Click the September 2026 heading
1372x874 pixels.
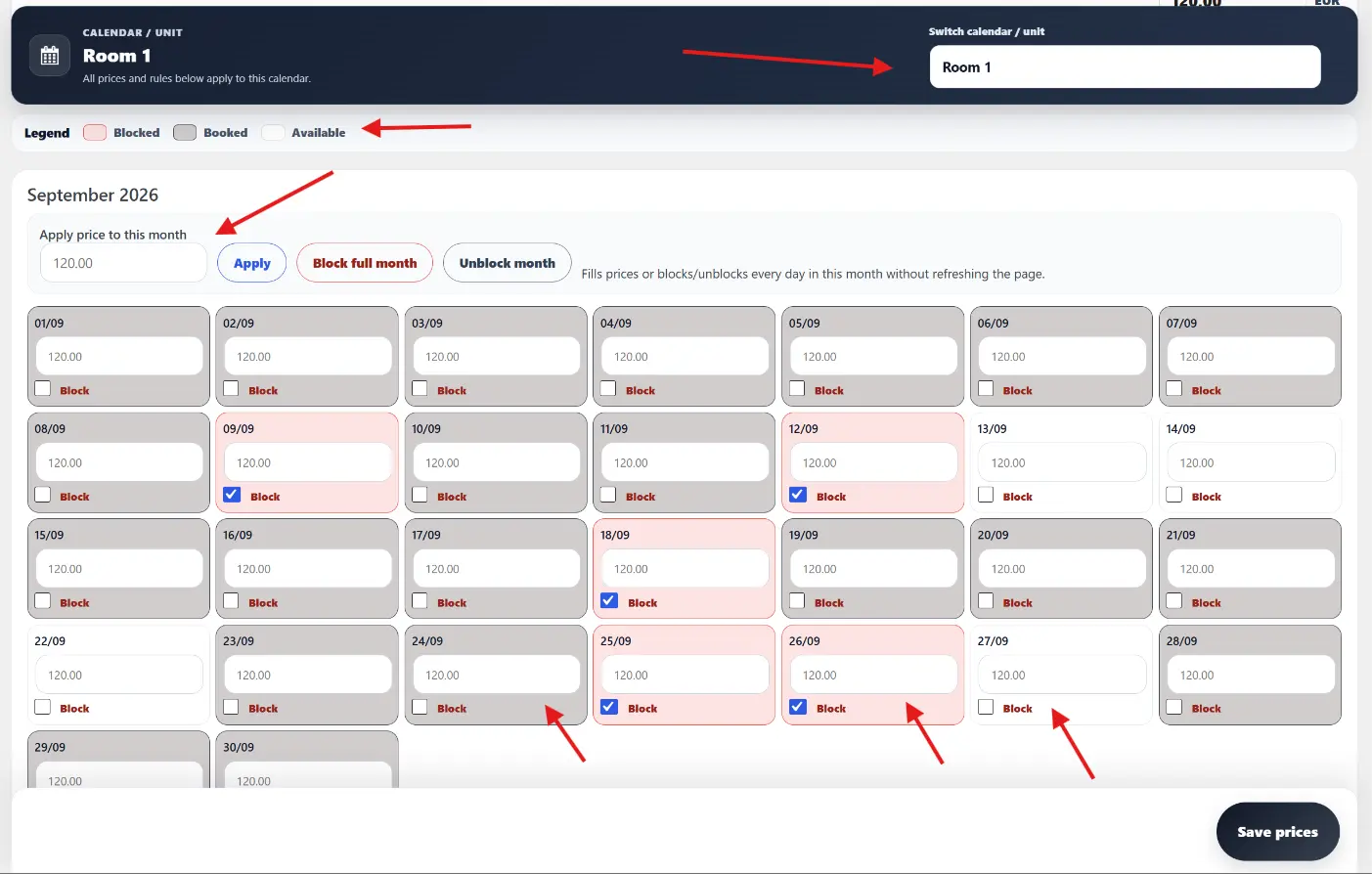[93, 195]
